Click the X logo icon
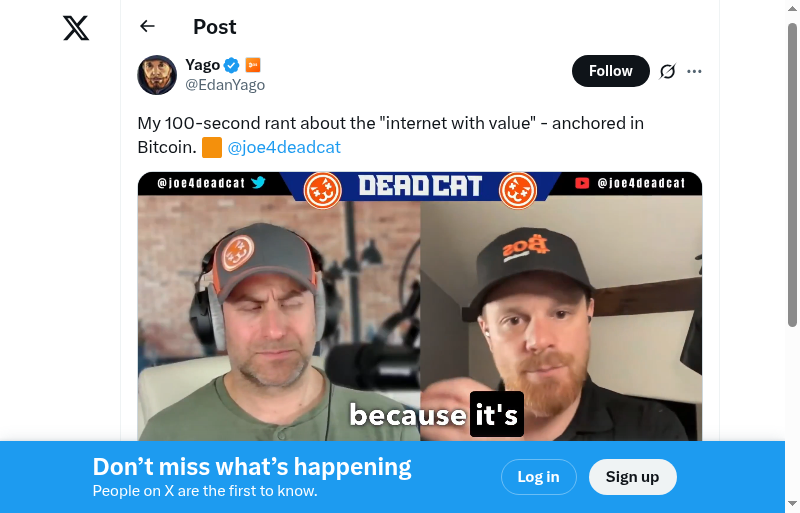The width and height of the screenshot is (800, 513). click(76, 28)
